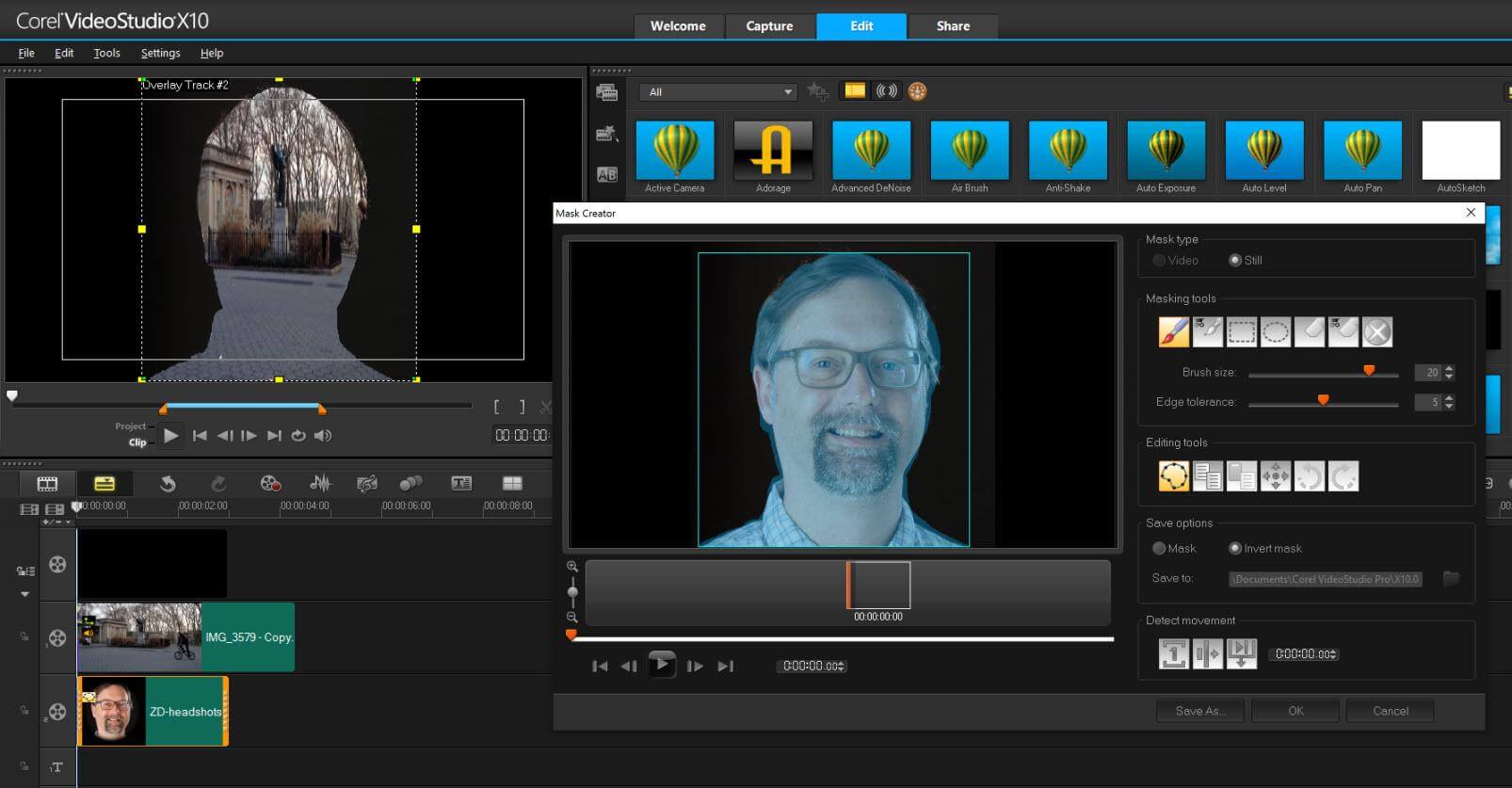
Task: Click the clear mask icon
Action: tap(1376, 331)
